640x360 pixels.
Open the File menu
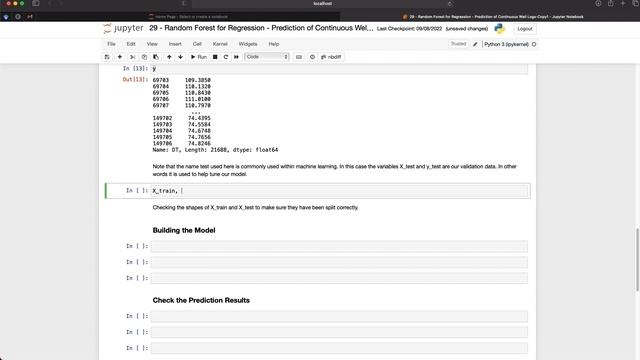pos(111,44)
